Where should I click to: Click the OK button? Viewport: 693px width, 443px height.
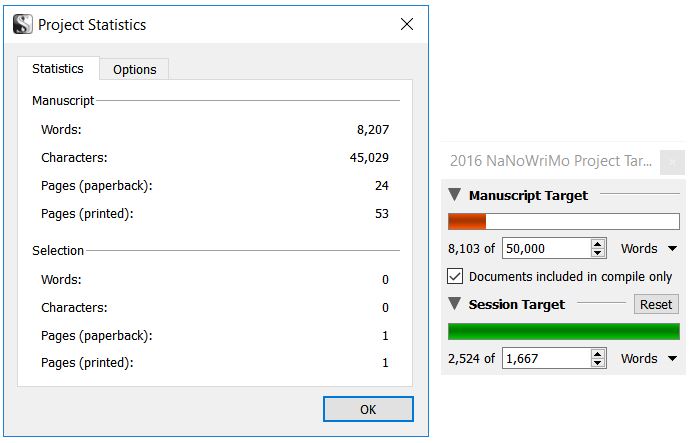[x=368, y=409]
